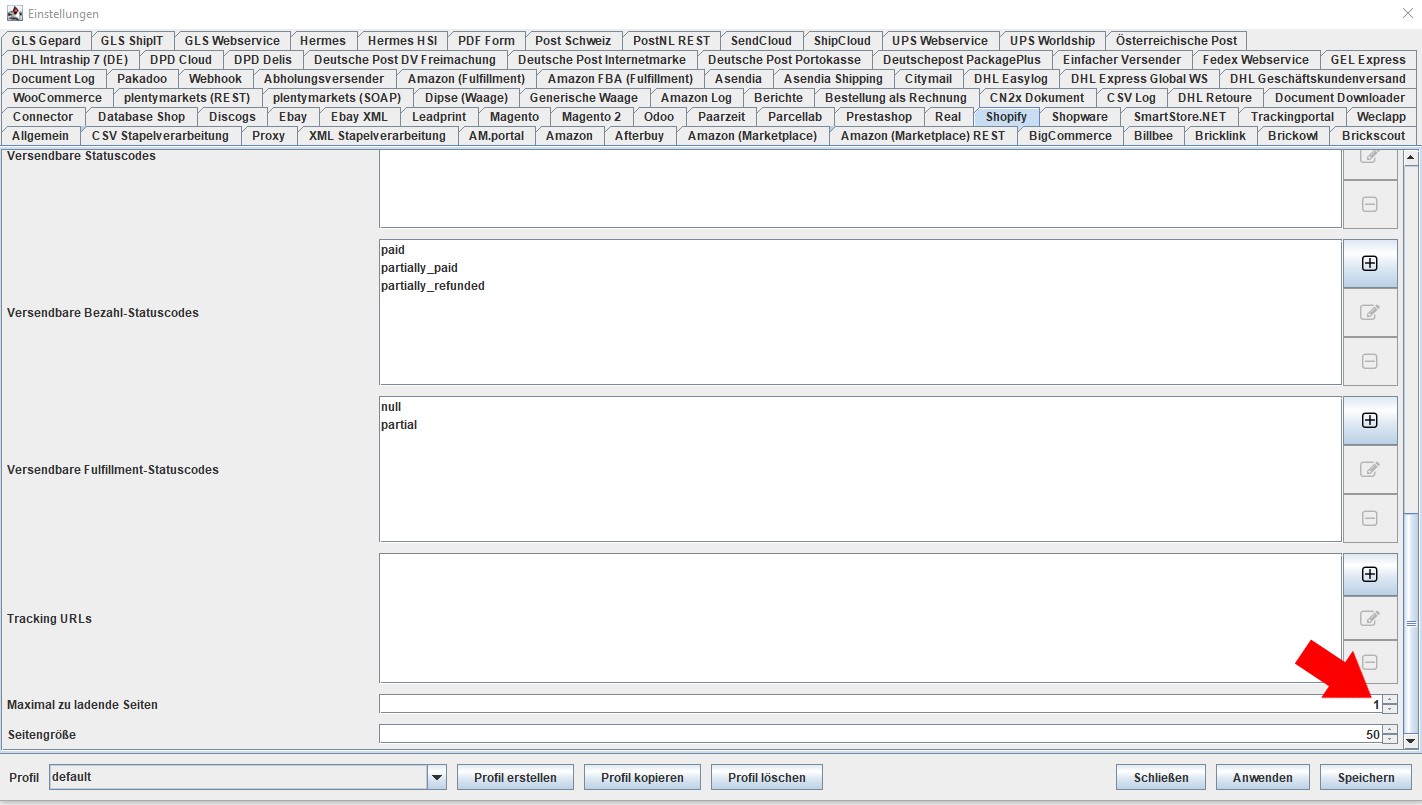Open the Österreichische Post tab
The height and width of the screenshot is (805, 1422).
[1177, 41]
